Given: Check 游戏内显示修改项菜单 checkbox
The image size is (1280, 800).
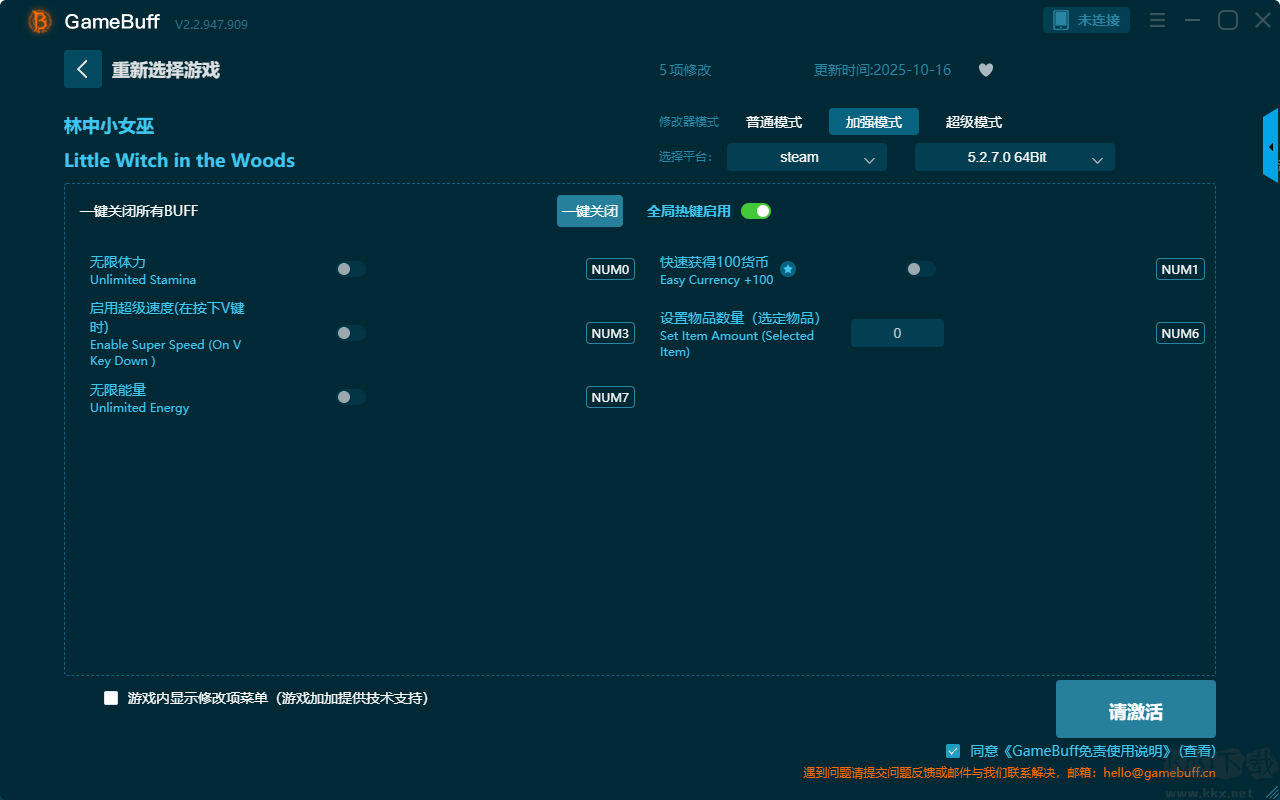Looking at the screenshot, I should pos(111,698).
